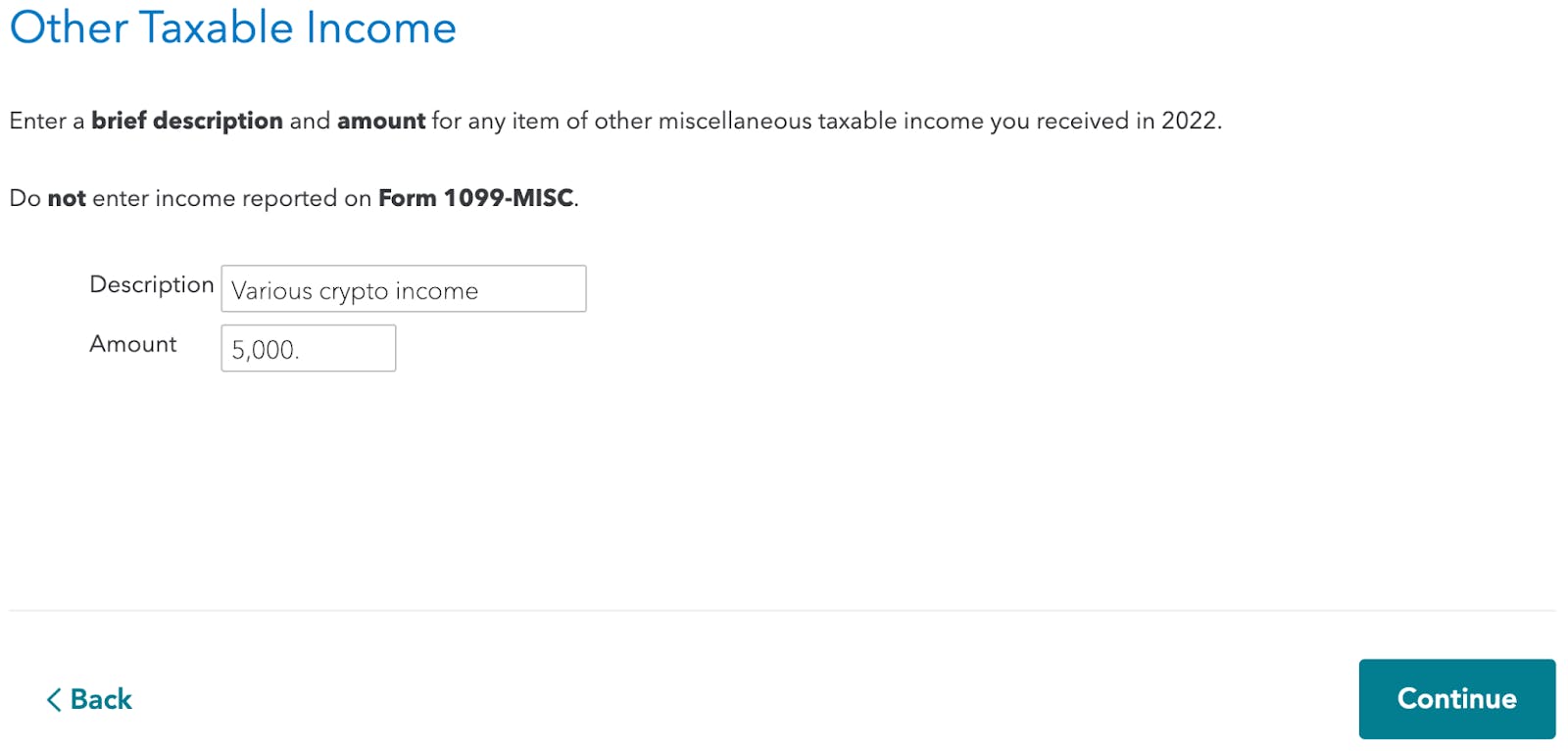Click the 2022 year text in instructions

[x=1189, y=121]
